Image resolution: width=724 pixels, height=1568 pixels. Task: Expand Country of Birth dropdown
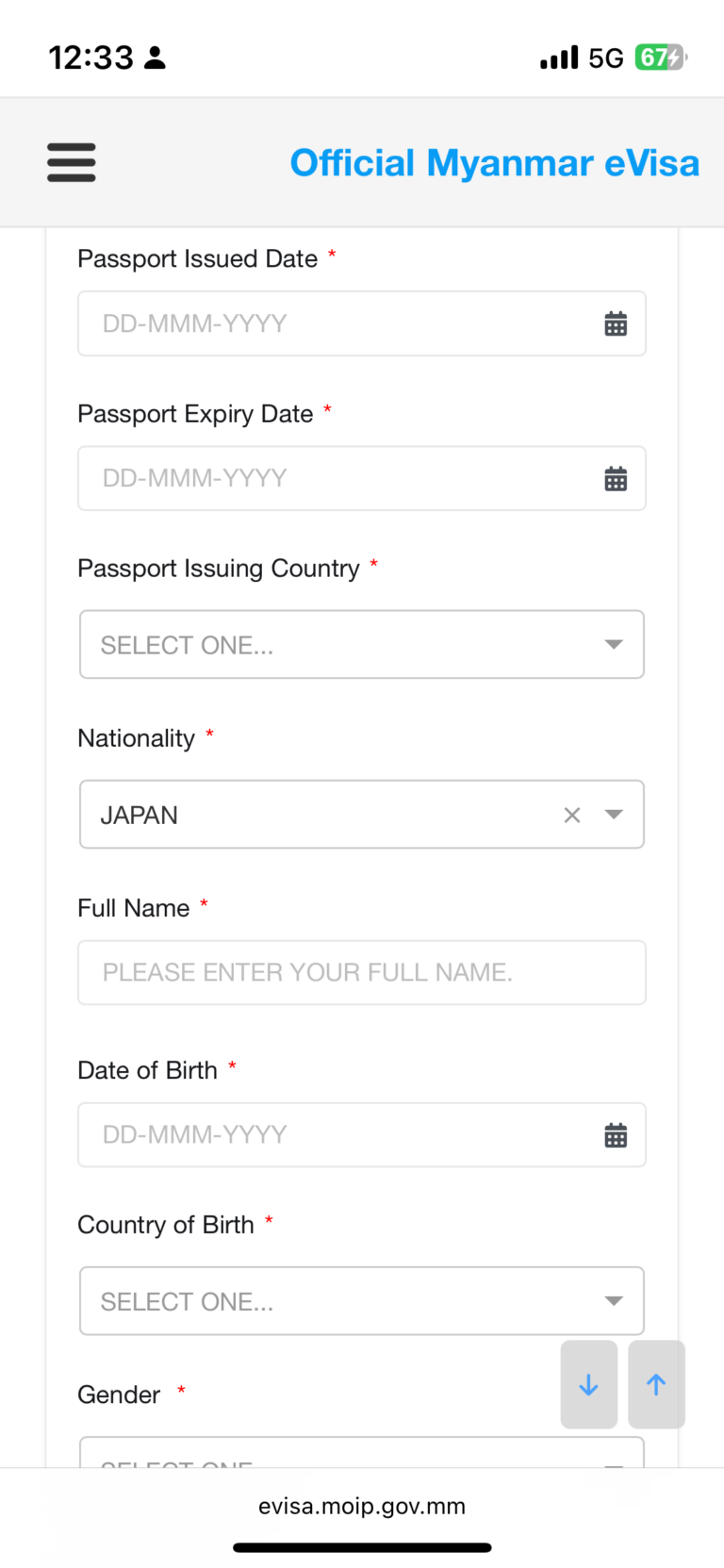pyautogui.click(x=362, y=1301)
